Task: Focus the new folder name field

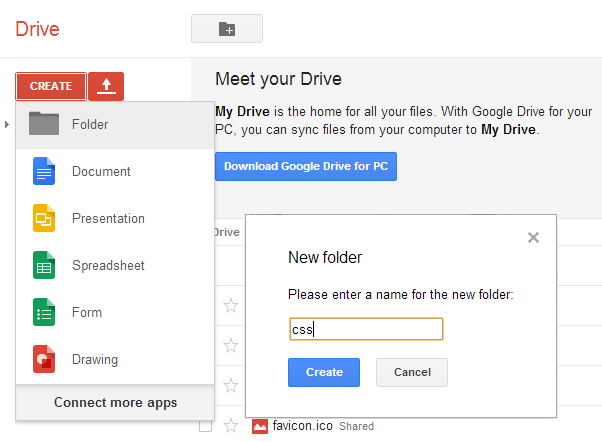Action: [366, 329]
